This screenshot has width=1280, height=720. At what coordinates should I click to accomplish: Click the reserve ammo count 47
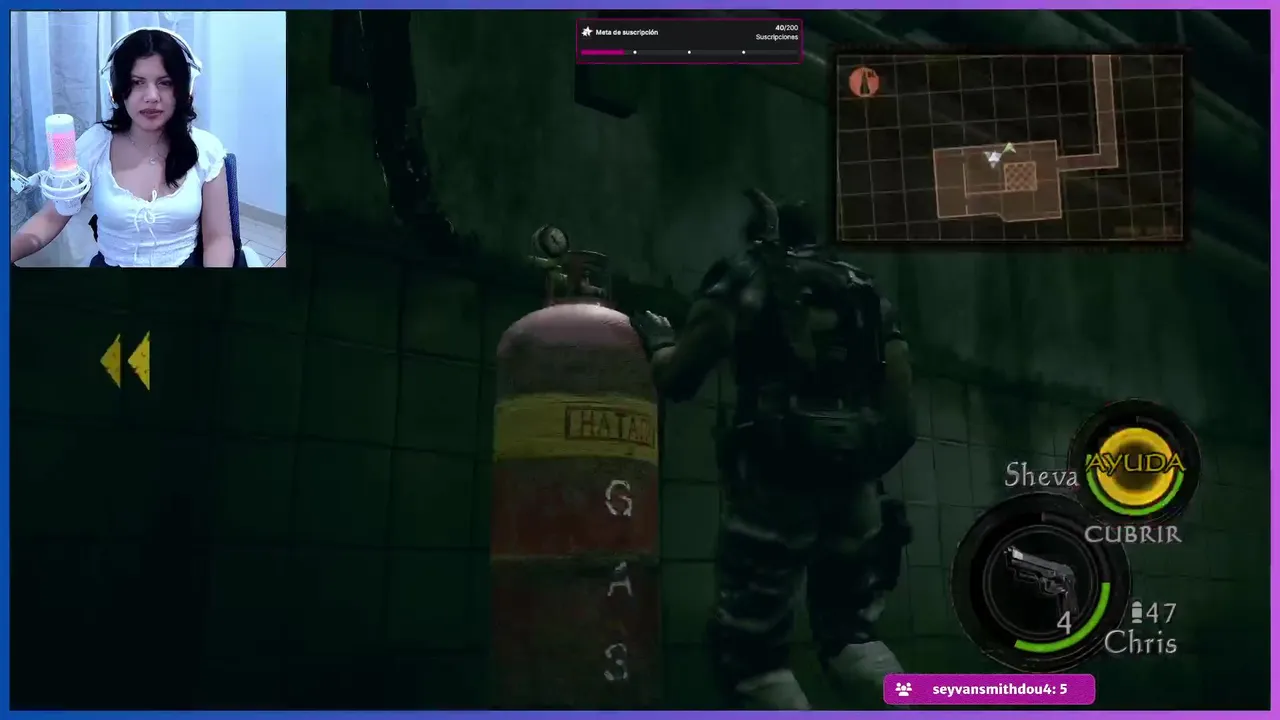pyautogui.click(x=1162, y=612)
